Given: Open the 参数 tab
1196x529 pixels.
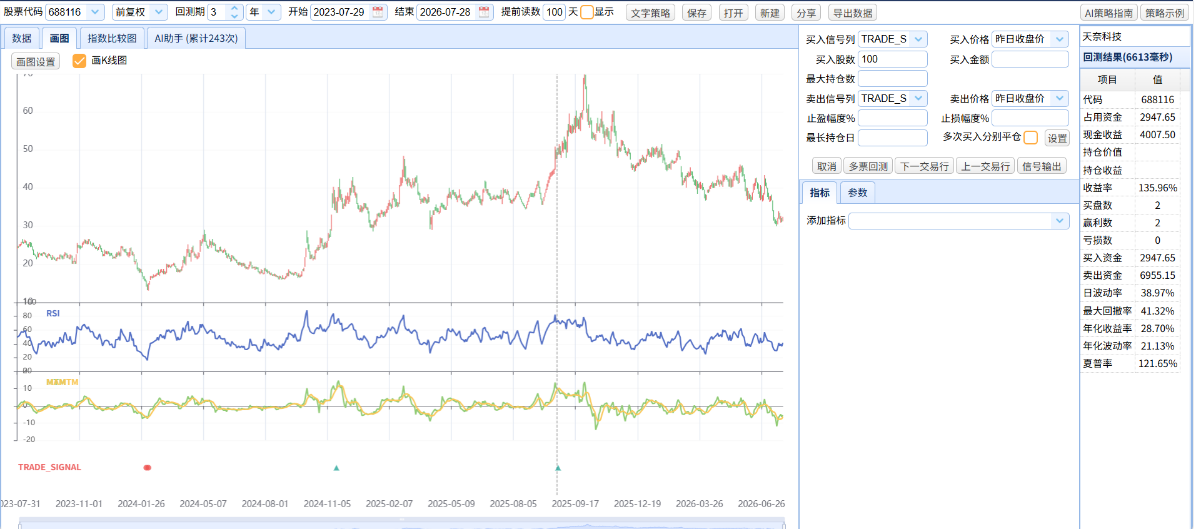Looking at the screenshot, I should (x=857, y=193).
